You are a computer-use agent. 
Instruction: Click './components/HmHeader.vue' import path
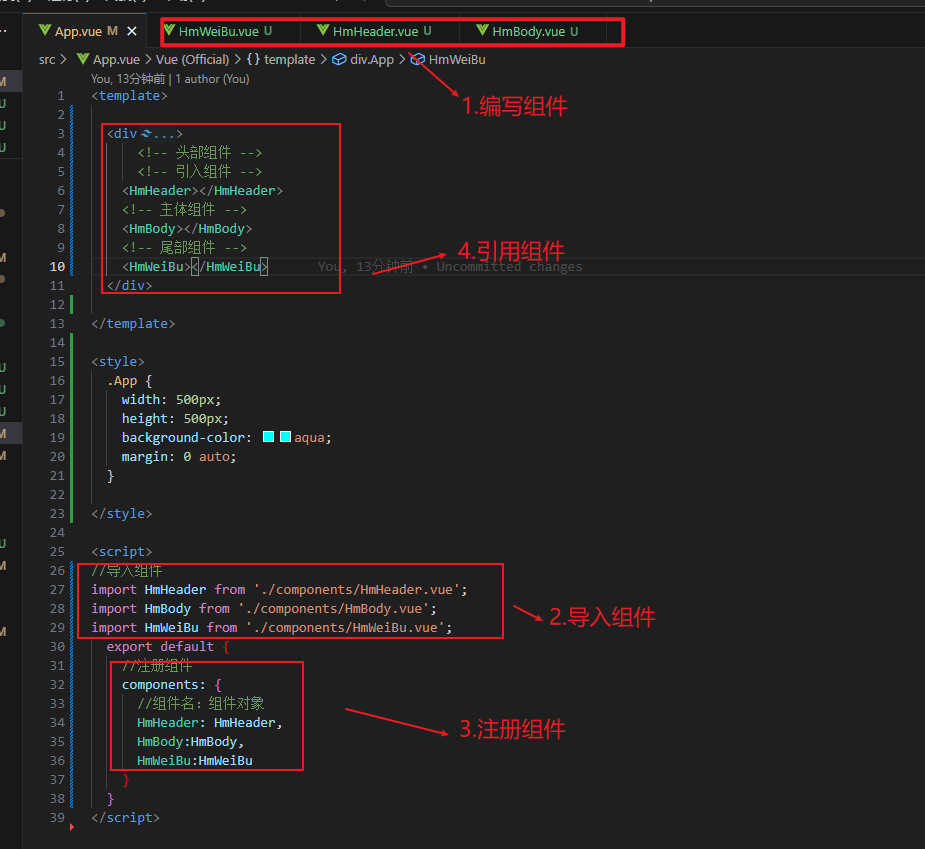[x=357, y=589]
